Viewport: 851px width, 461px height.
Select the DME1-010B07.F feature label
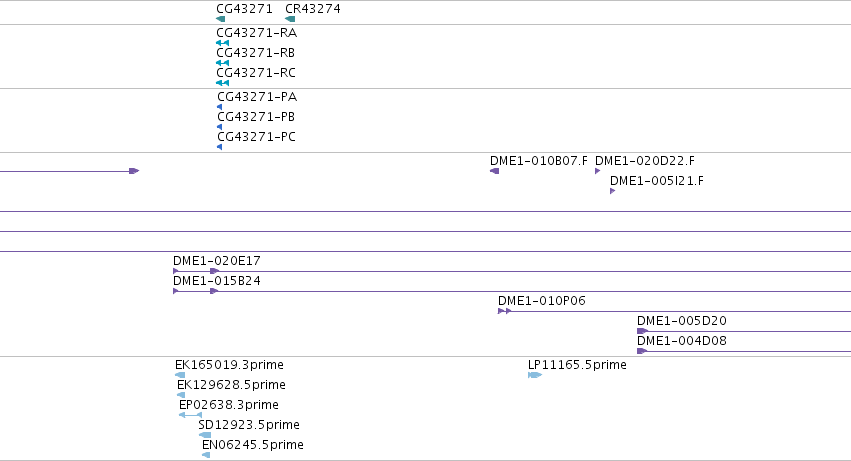(539, 161)
